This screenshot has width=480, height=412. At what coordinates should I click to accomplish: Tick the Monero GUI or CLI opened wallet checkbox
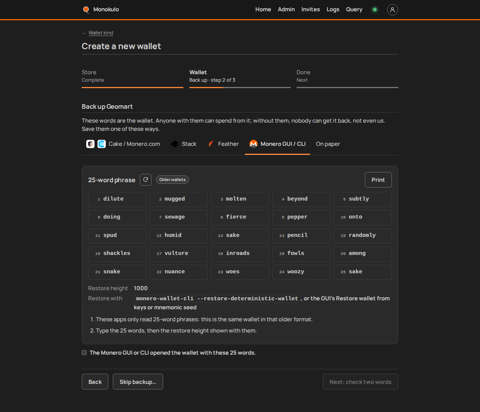pos(84,352)
